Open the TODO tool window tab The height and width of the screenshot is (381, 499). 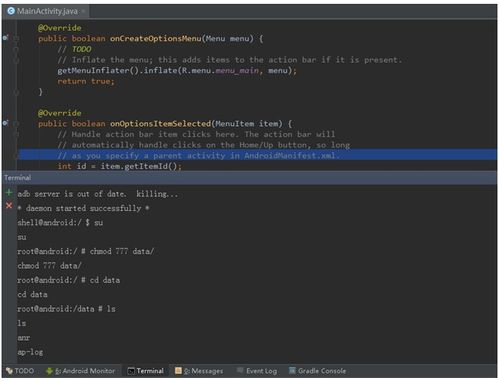(x=20, y=371)
